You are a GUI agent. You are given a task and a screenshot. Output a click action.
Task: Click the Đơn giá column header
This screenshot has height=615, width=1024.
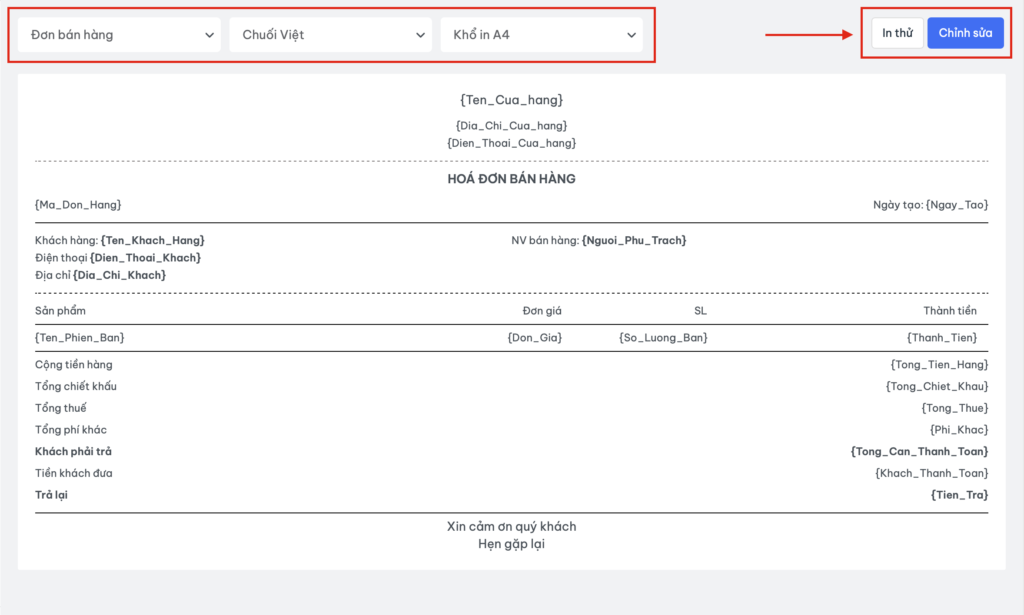(542, 311)
